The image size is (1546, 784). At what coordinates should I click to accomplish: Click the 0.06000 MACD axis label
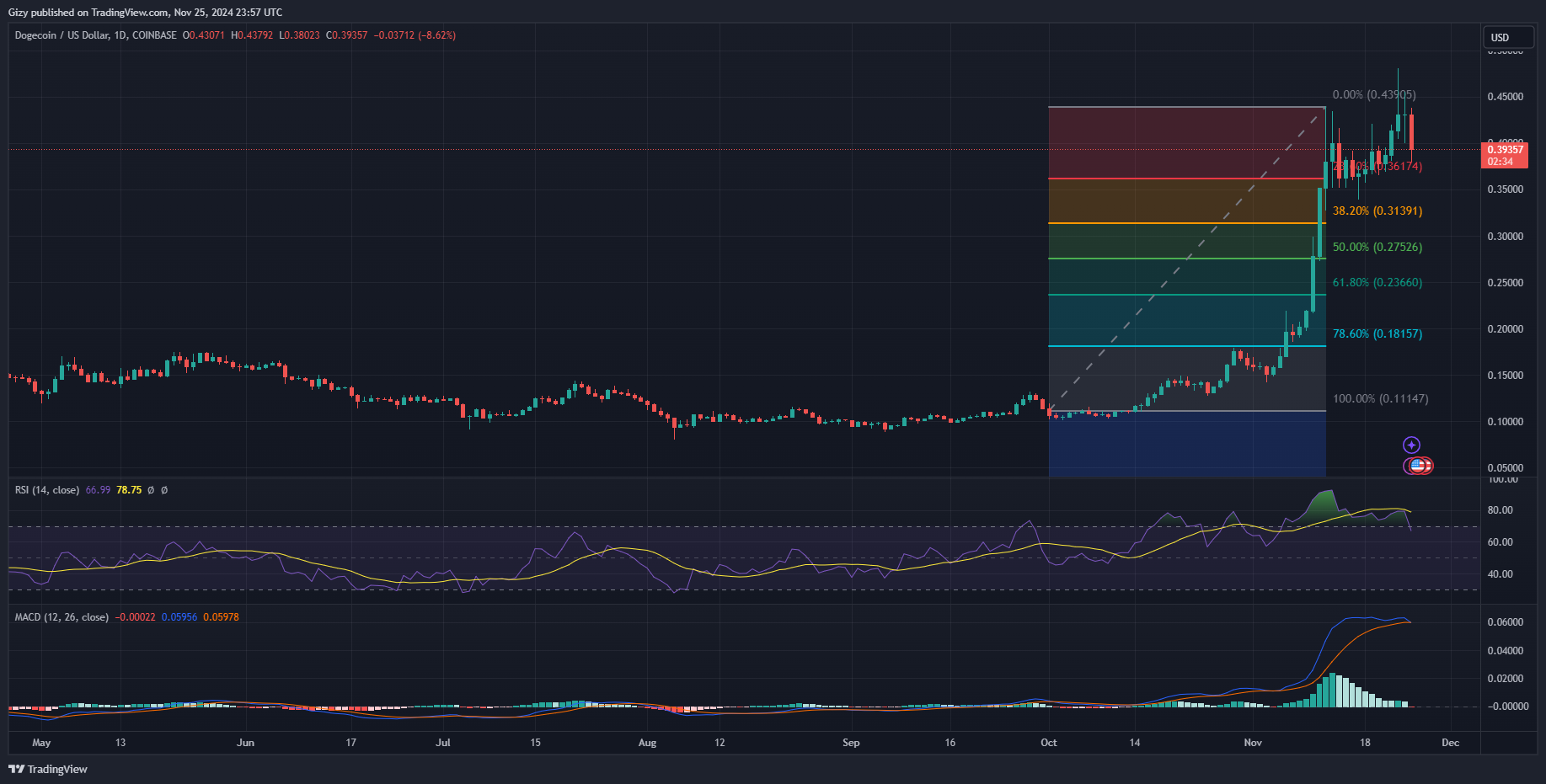point(1506,622)
